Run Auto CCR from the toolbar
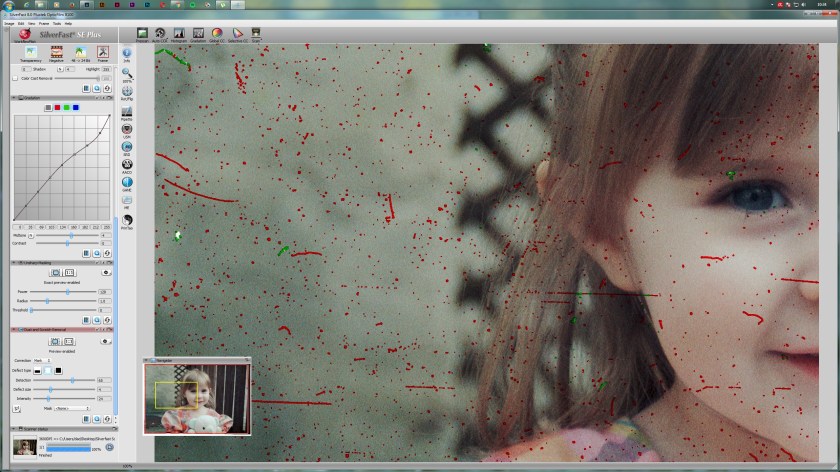 click(161, 33)
